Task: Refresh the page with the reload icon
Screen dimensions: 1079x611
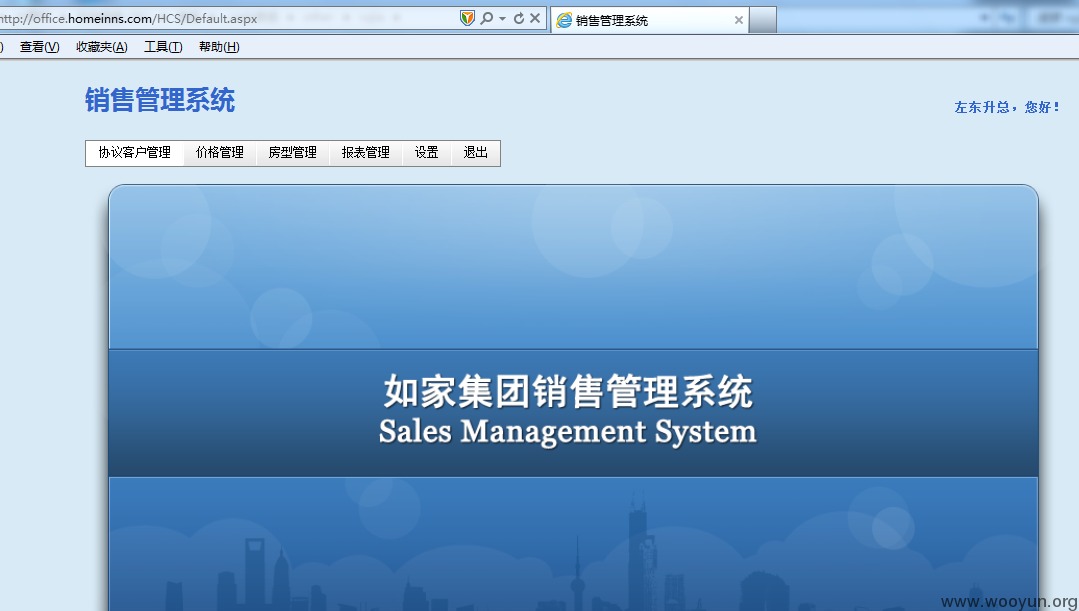Action: (519, 19)
